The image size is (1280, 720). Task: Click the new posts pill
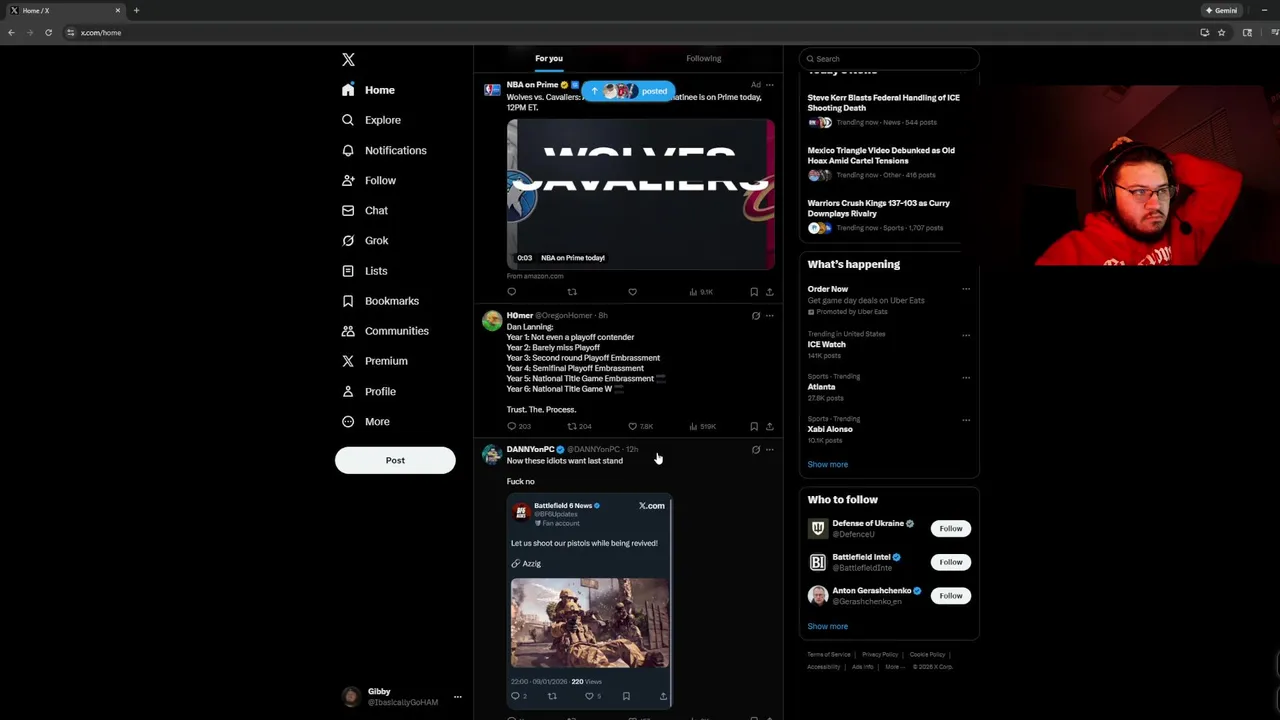click(x=628, y=91)
